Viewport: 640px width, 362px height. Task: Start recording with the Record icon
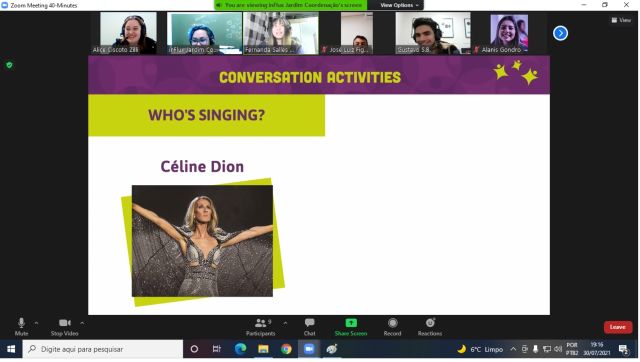point(393,323)
